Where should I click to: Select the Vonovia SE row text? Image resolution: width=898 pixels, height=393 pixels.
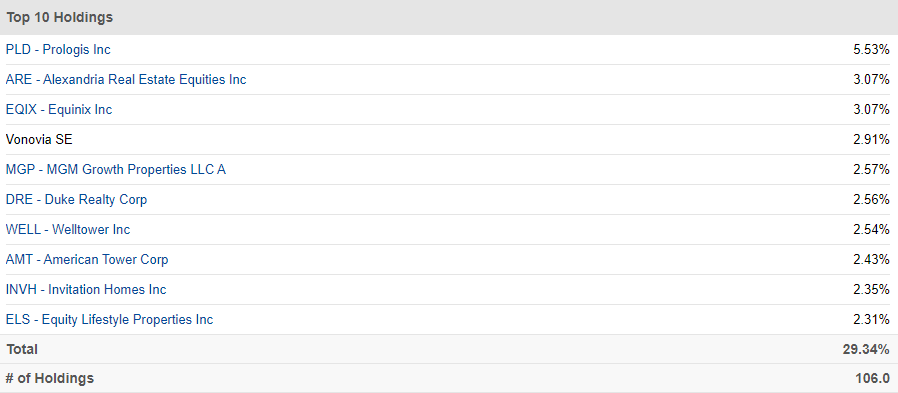point(39,139)
